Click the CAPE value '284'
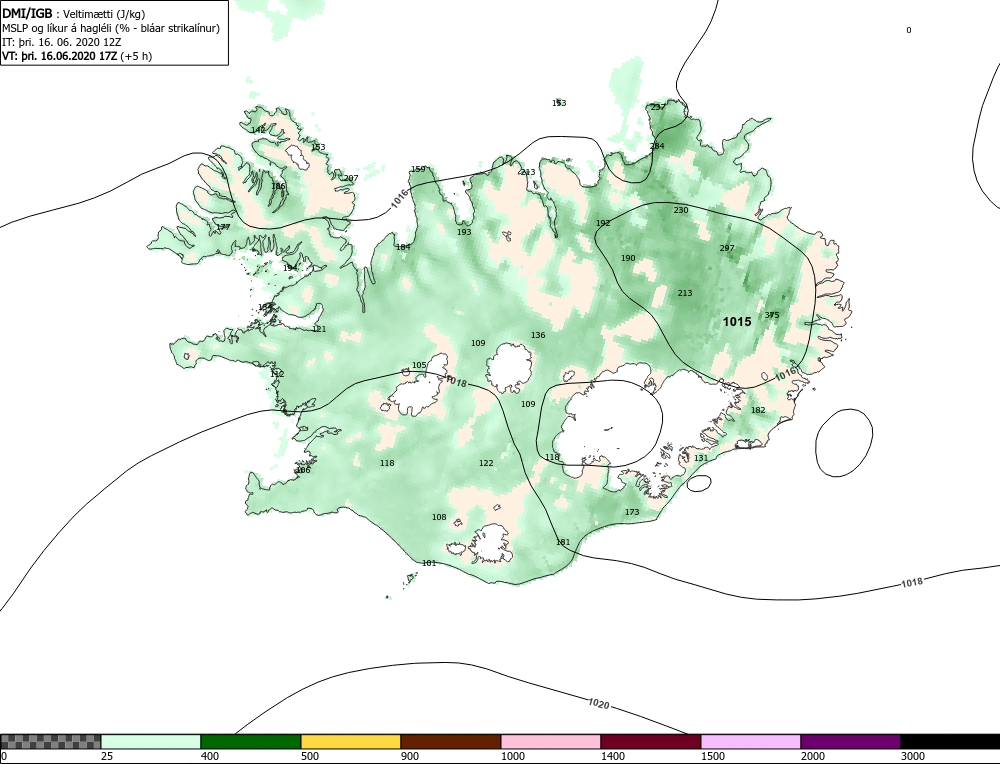The image size is (1000, 764). coord(657,146)
